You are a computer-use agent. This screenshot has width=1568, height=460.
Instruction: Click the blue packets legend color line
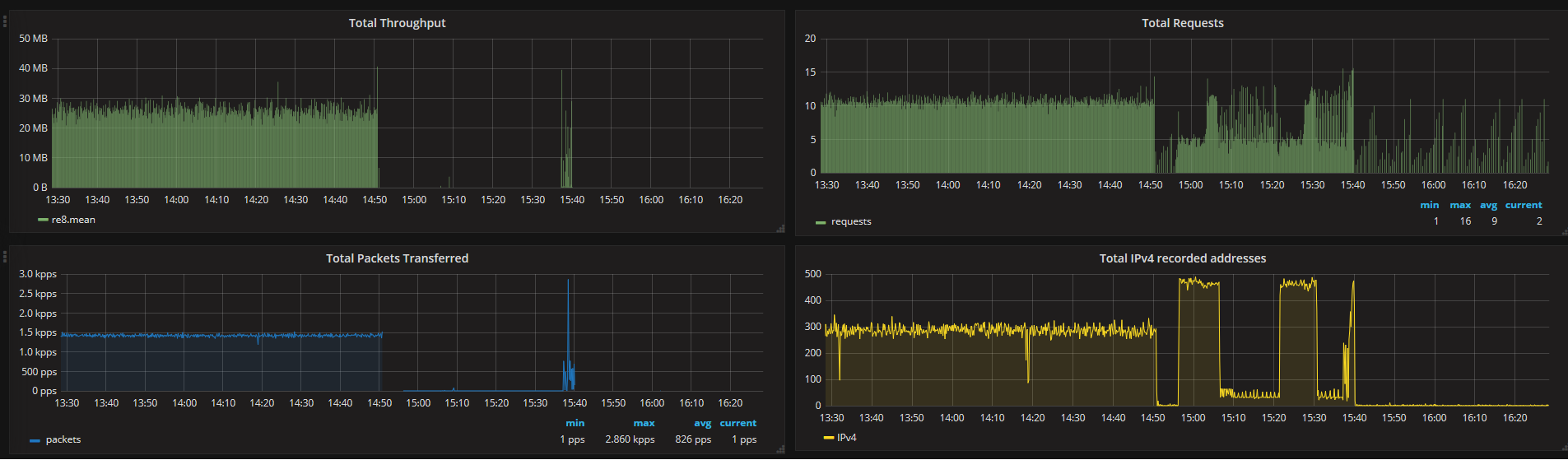pos(35,440)
